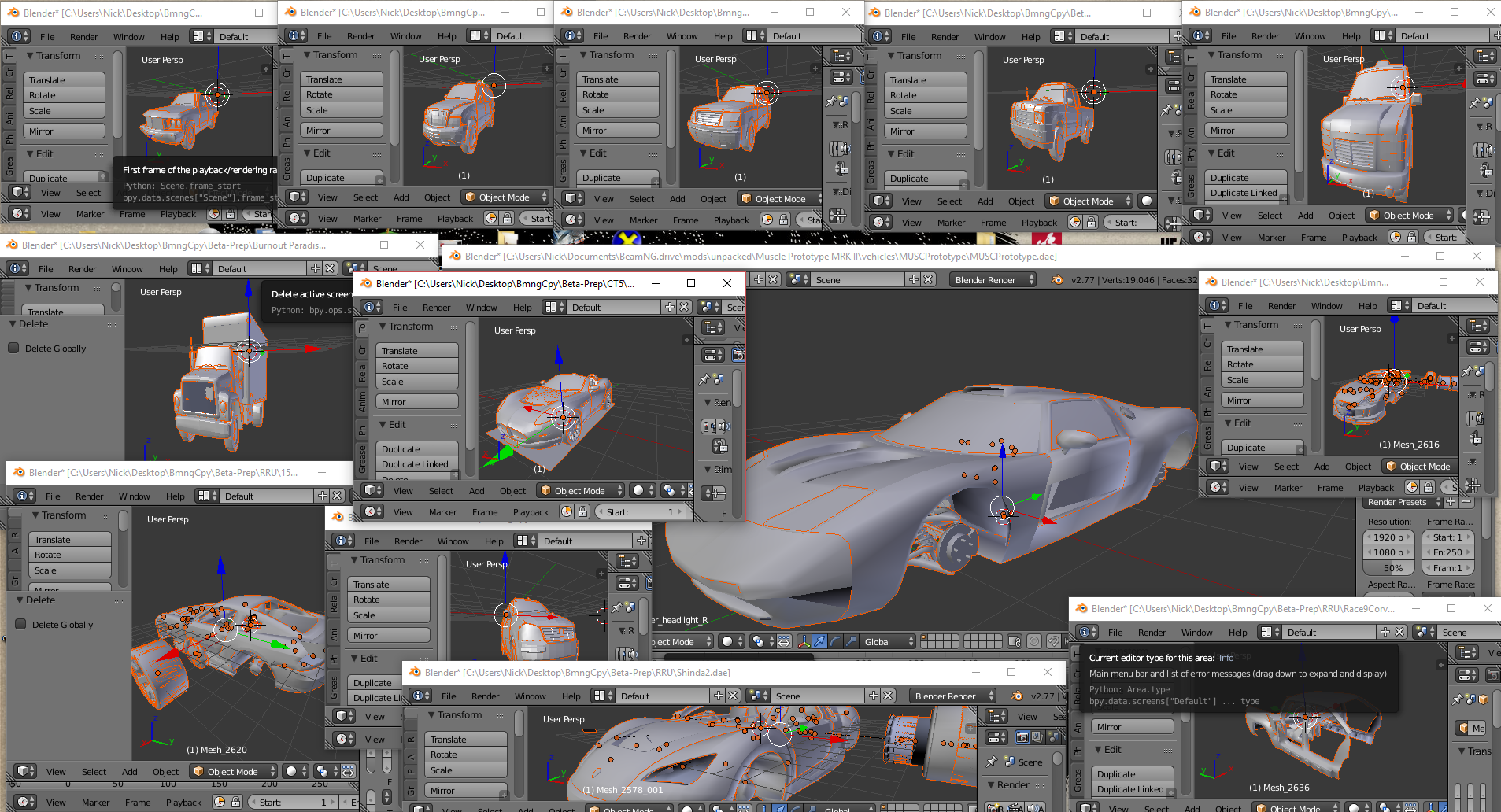Viewport: 1501px width, 812px height.
Task: Click render camera tab icon in CT5 properties
Action: coord(738,355)
